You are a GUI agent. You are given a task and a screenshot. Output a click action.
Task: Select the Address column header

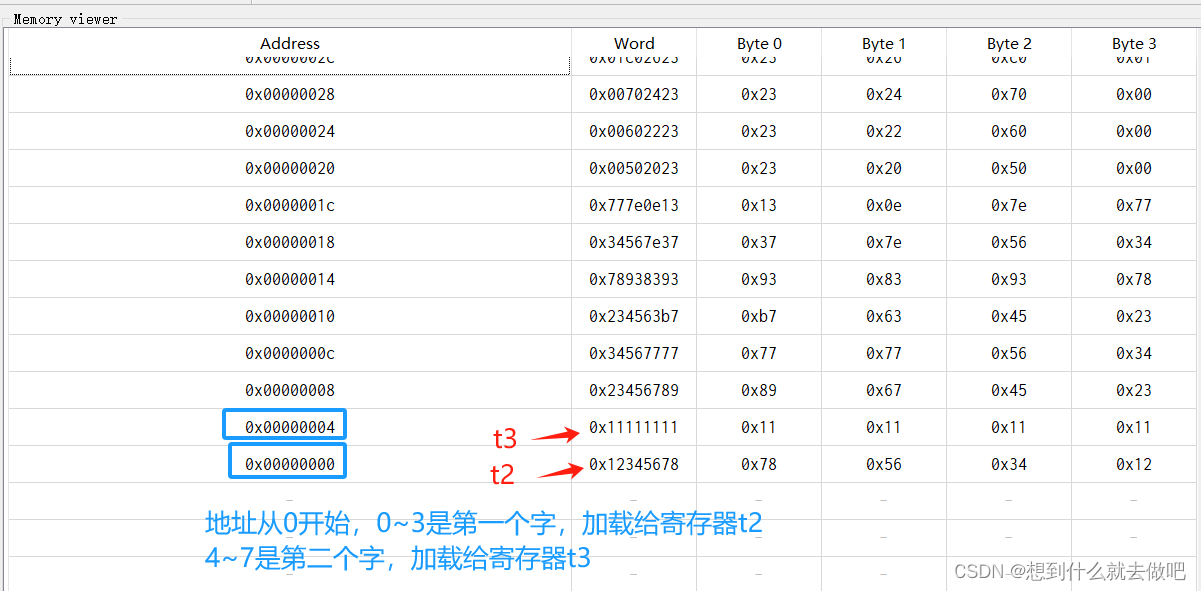coord(290,43)
